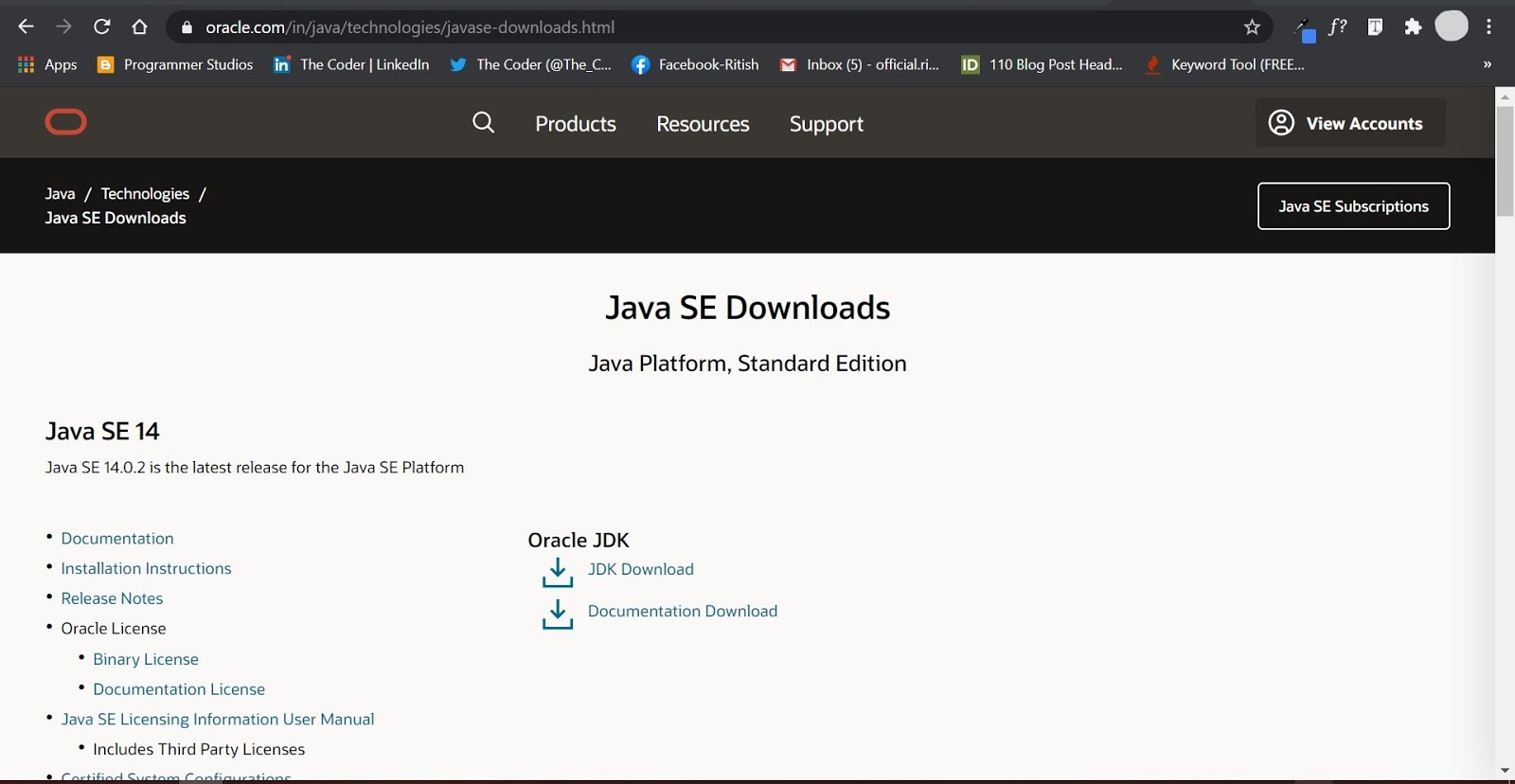Click the View Accounts button
Screen dimensions: 1515x784
(x=1349, y=123)
